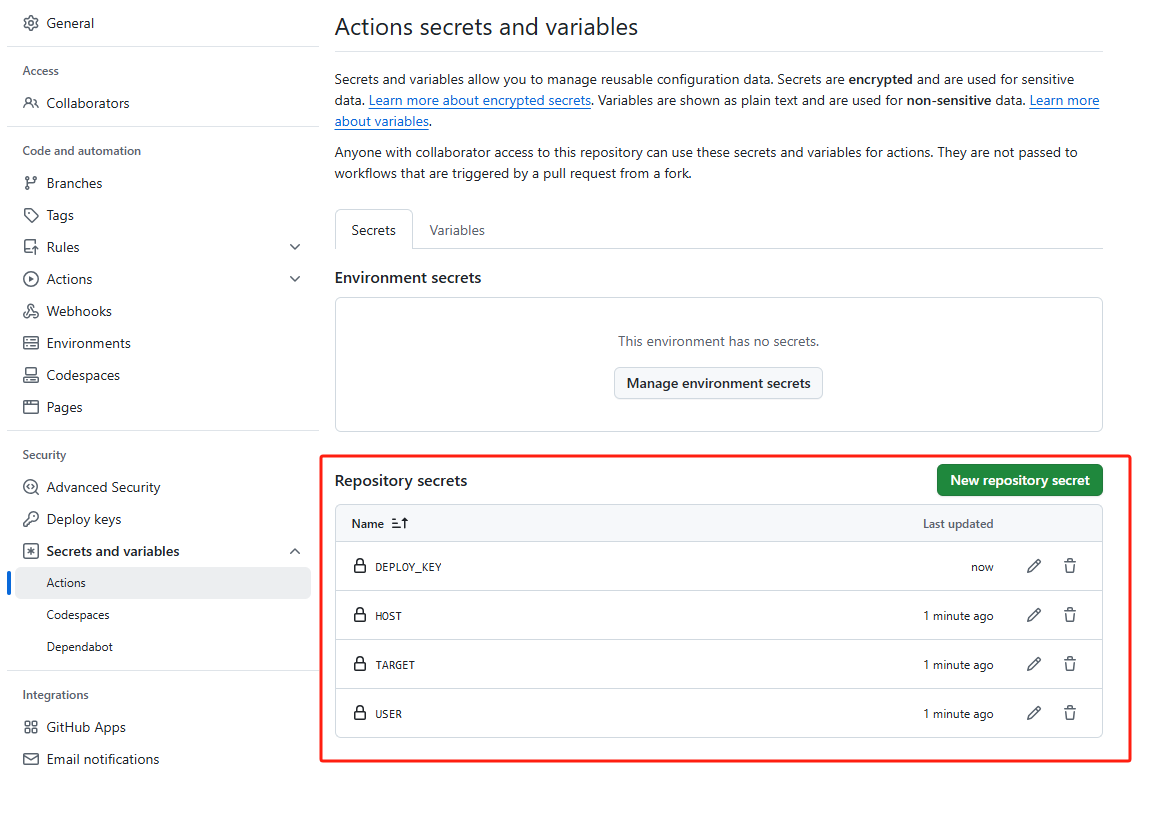Select the Secrets tab
This screenshot has height=819, width=1176.
[x=374, y=230]
